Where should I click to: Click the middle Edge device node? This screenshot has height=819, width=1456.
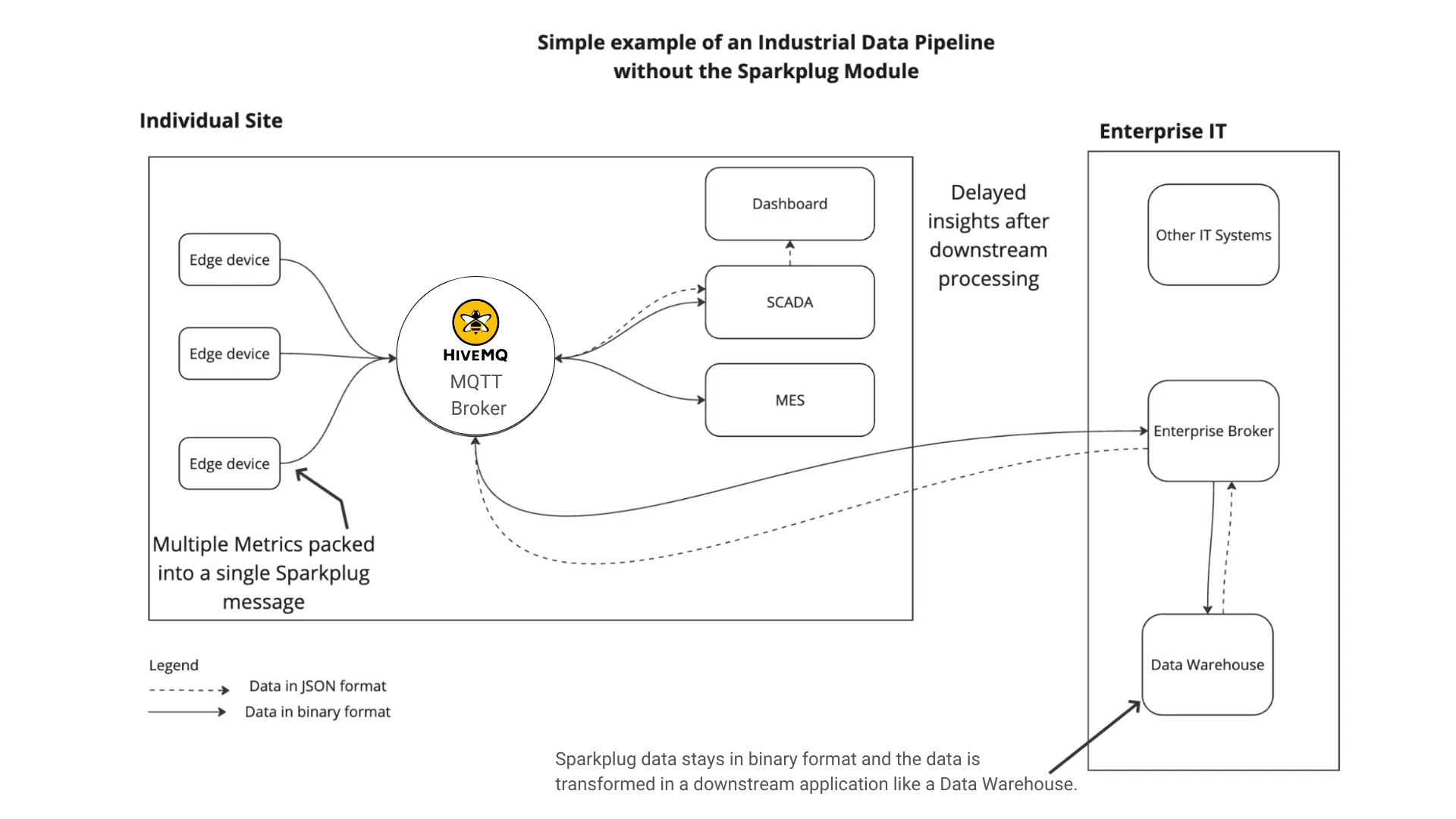[229, 354]
